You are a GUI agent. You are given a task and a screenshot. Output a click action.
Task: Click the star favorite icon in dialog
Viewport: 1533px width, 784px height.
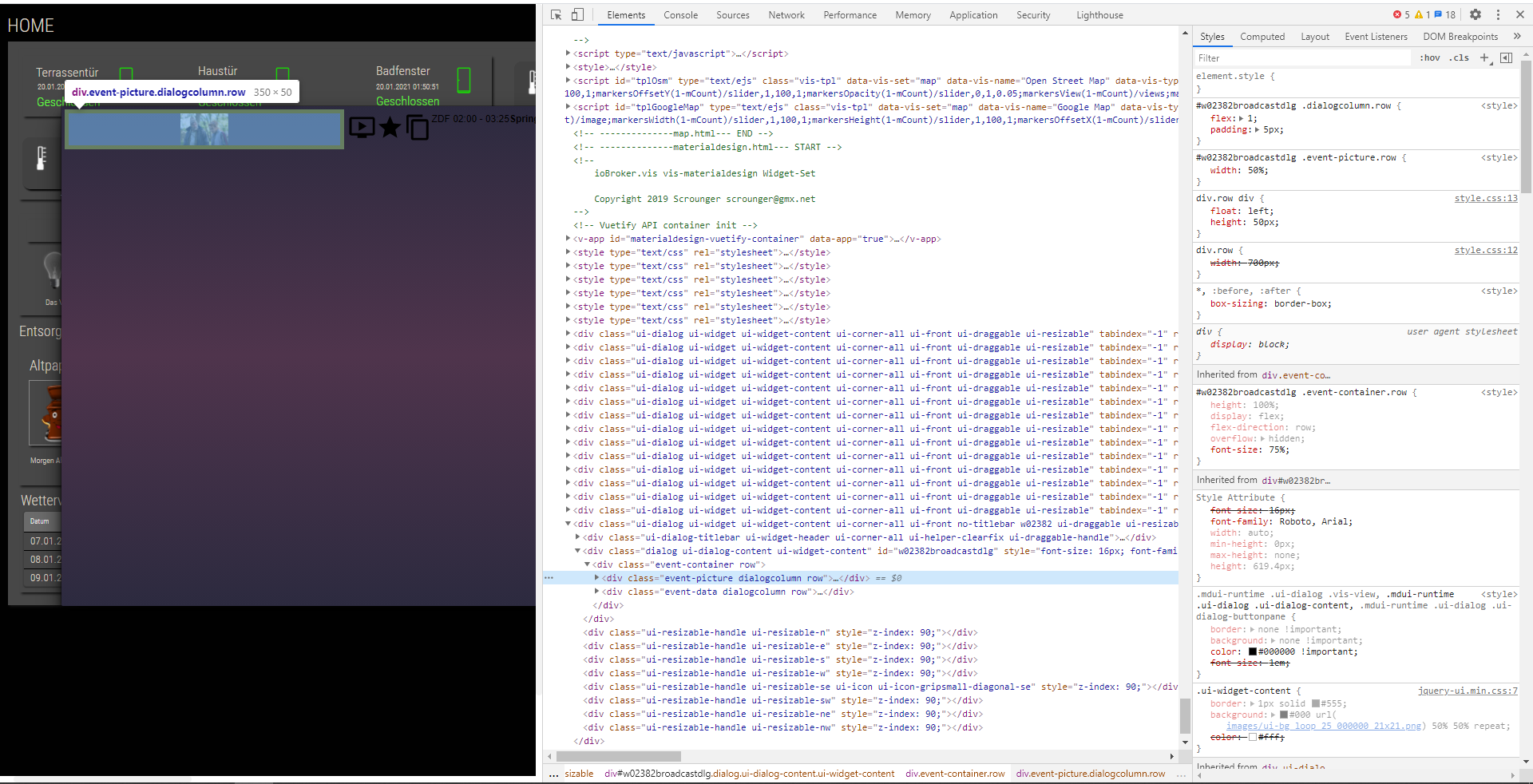point(390,127)
